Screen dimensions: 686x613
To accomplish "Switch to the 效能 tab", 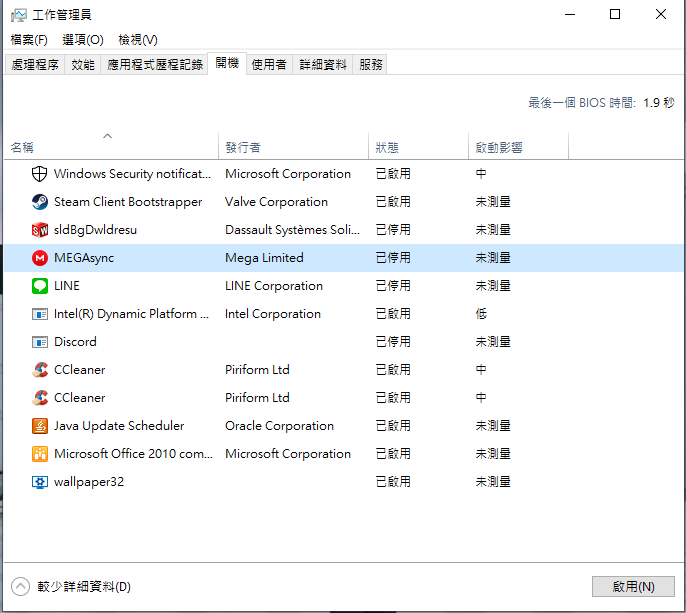I will pyautogui.click(x=83, y=65).
